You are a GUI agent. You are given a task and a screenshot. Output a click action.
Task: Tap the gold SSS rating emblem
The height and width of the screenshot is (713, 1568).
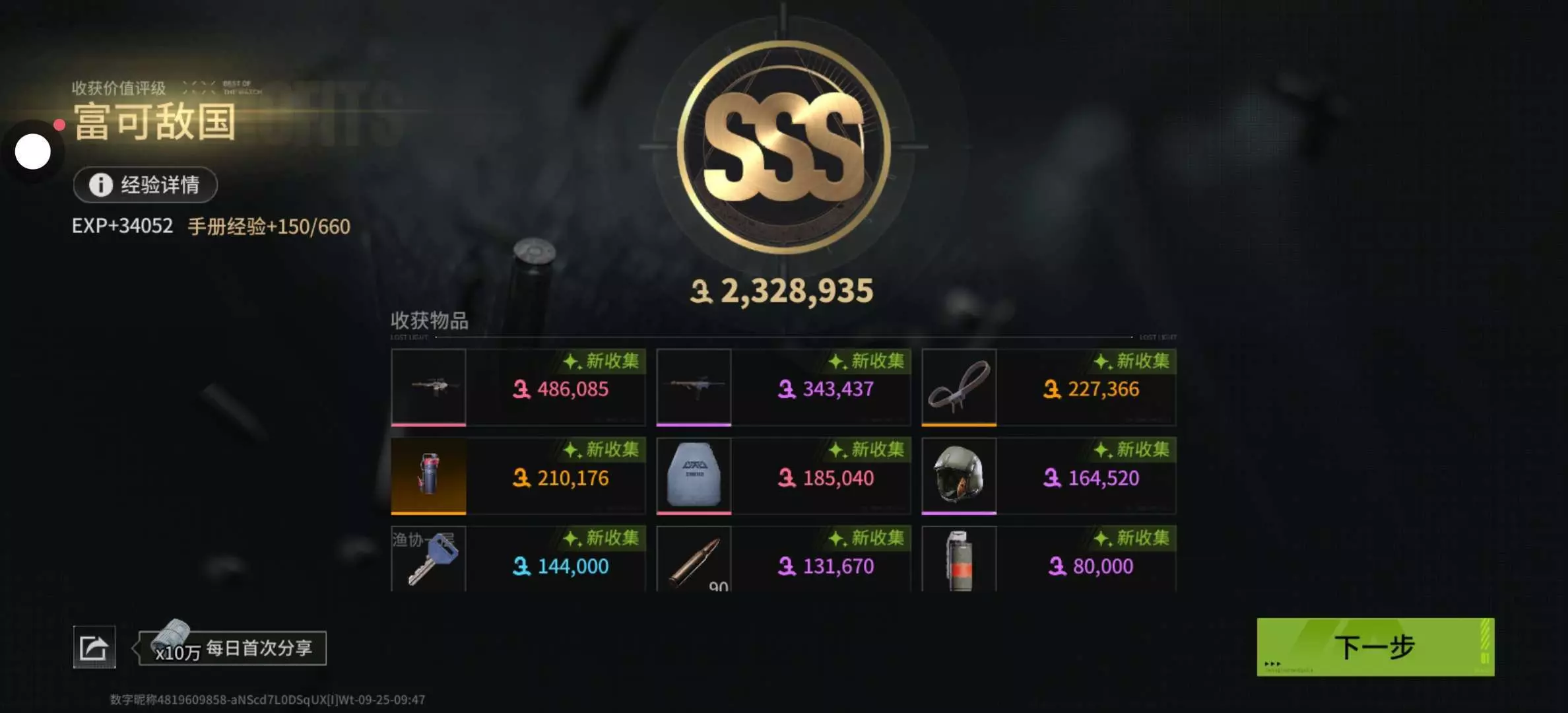[x=783, y=147]
